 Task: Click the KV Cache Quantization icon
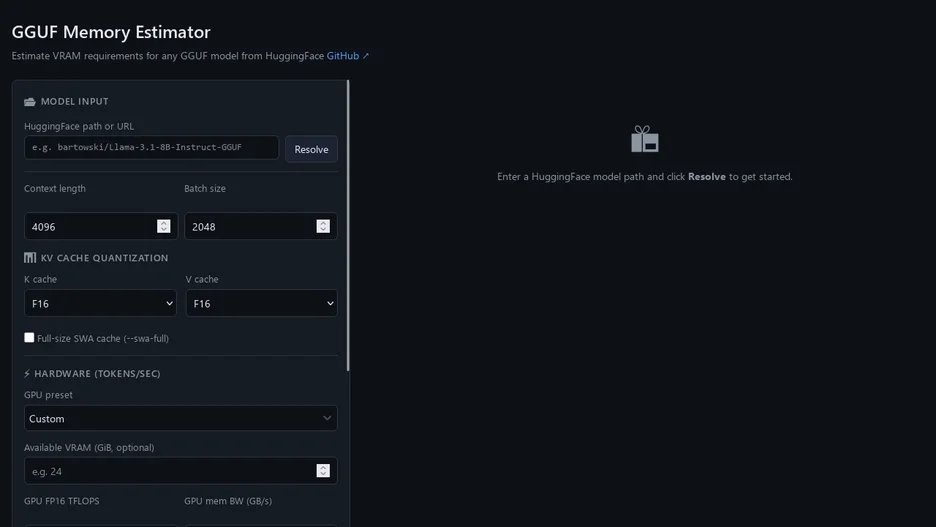tap(30, 258)
